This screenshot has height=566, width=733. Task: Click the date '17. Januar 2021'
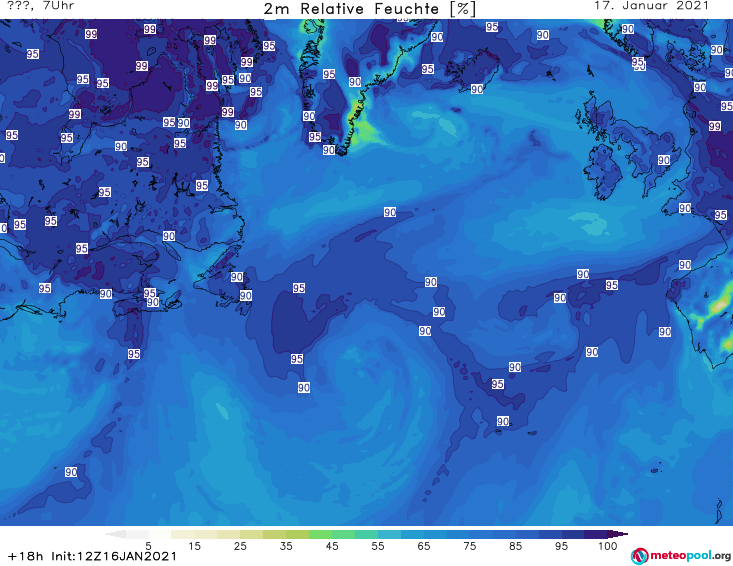[651, 6]
